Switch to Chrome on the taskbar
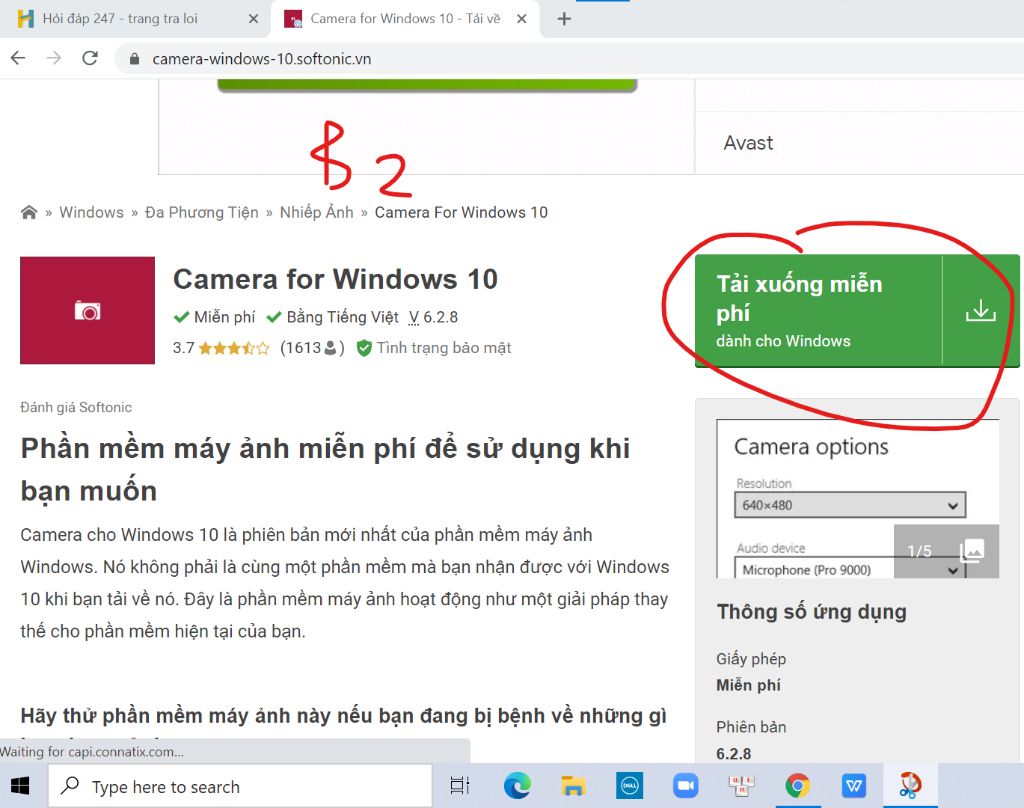The height and width of the screenshot is (808, 1024). point(797,786)
